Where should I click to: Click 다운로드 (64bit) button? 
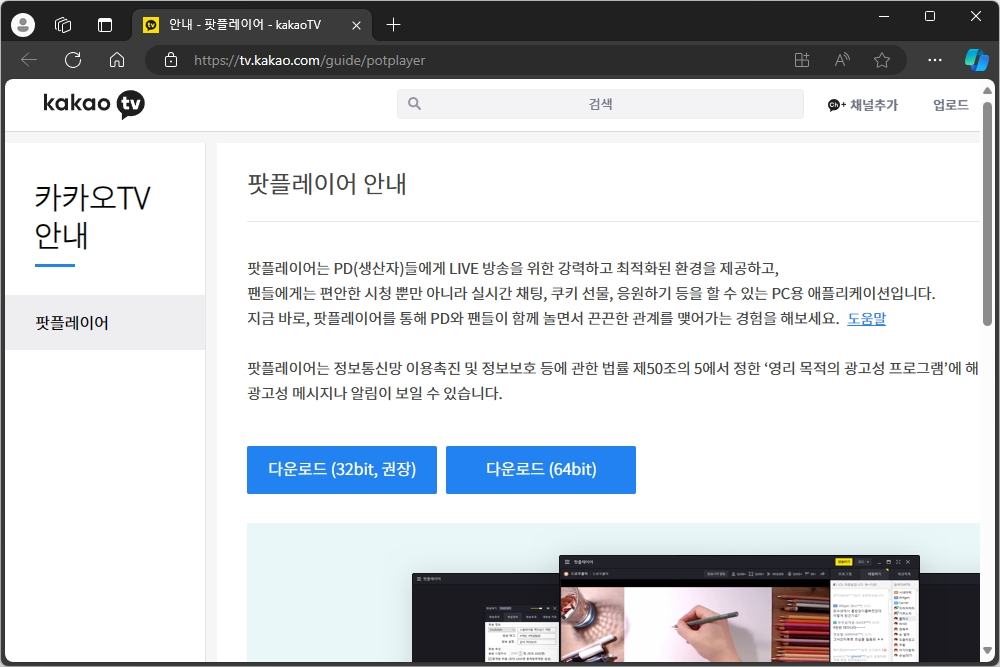pos(541,470)
